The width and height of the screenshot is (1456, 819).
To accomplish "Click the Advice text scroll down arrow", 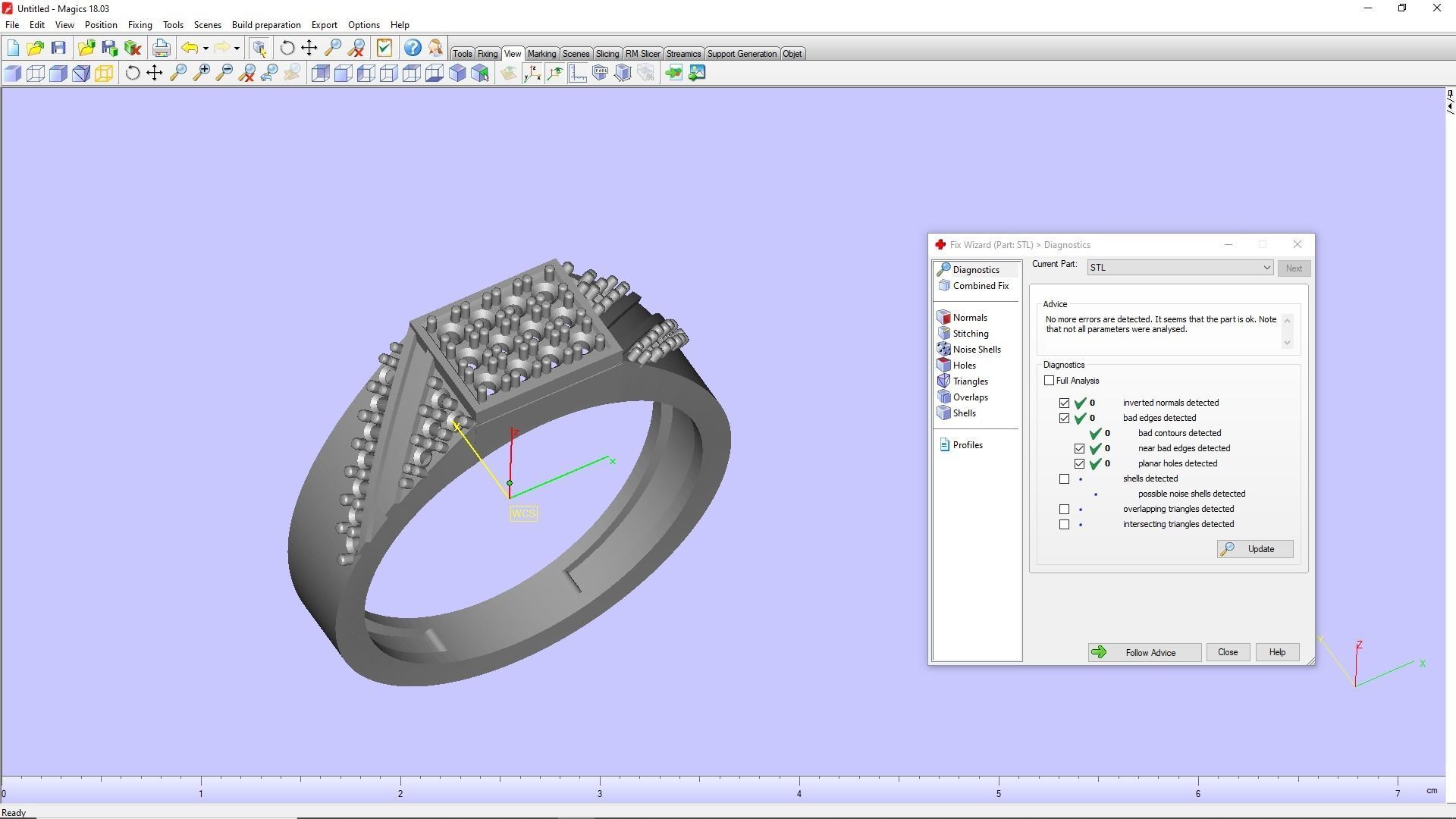I will point(1287,343).
